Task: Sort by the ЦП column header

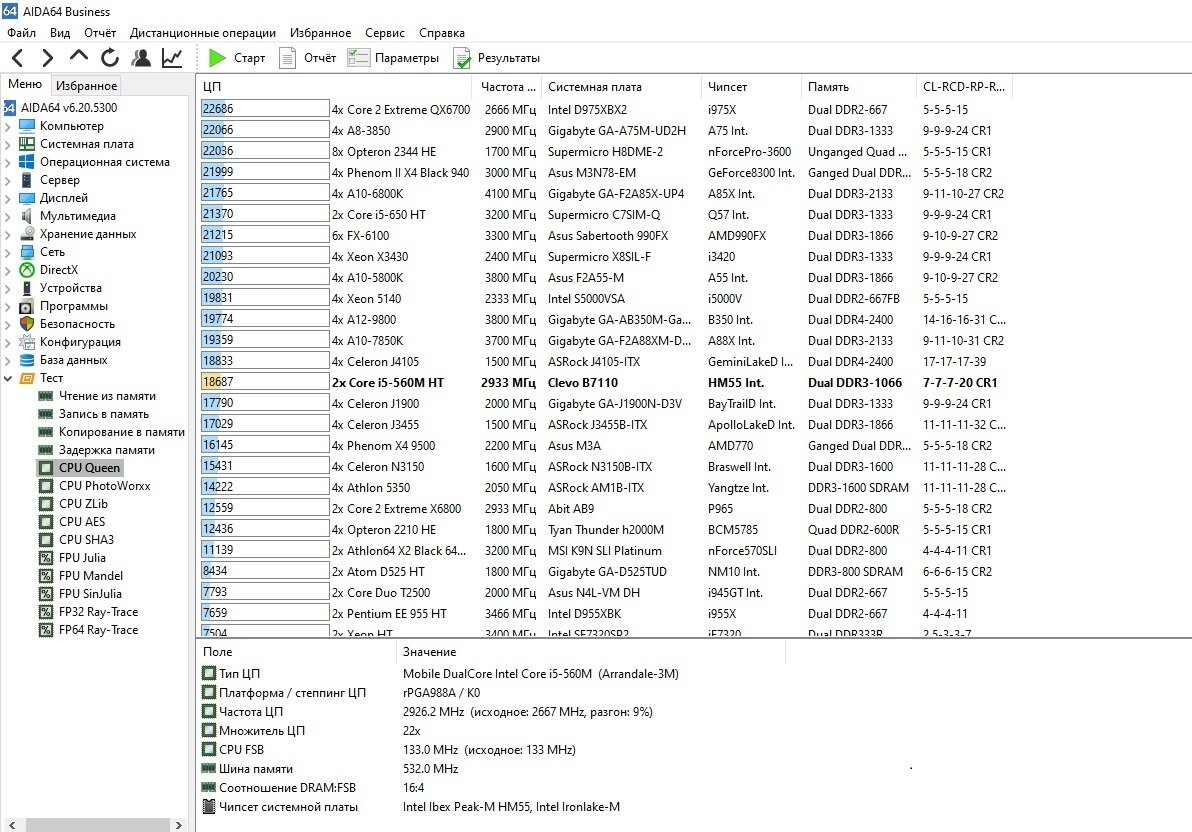Action: [x=335, y=87]
